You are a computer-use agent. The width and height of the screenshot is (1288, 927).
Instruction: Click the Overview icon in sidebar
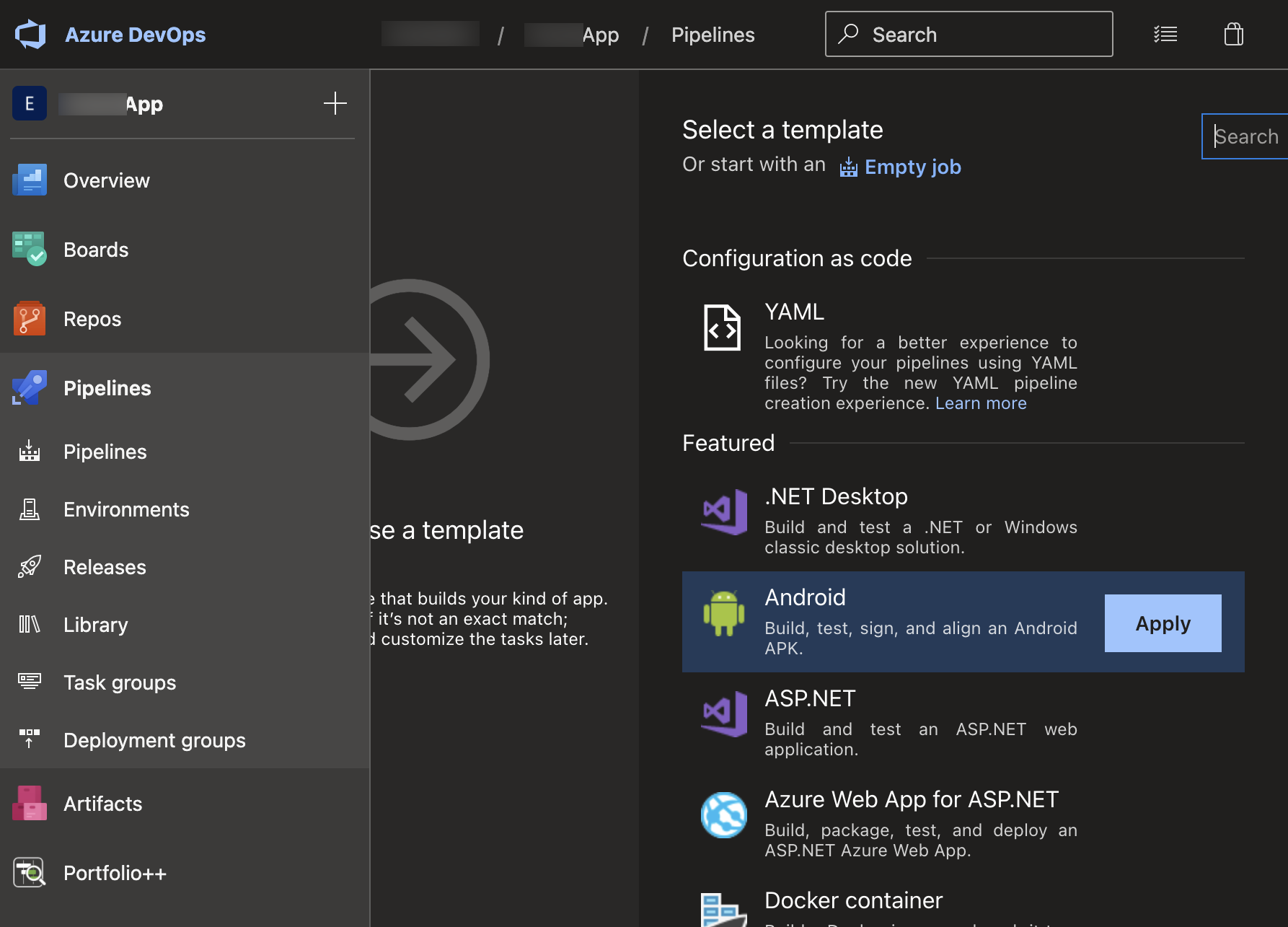point(30,180)
